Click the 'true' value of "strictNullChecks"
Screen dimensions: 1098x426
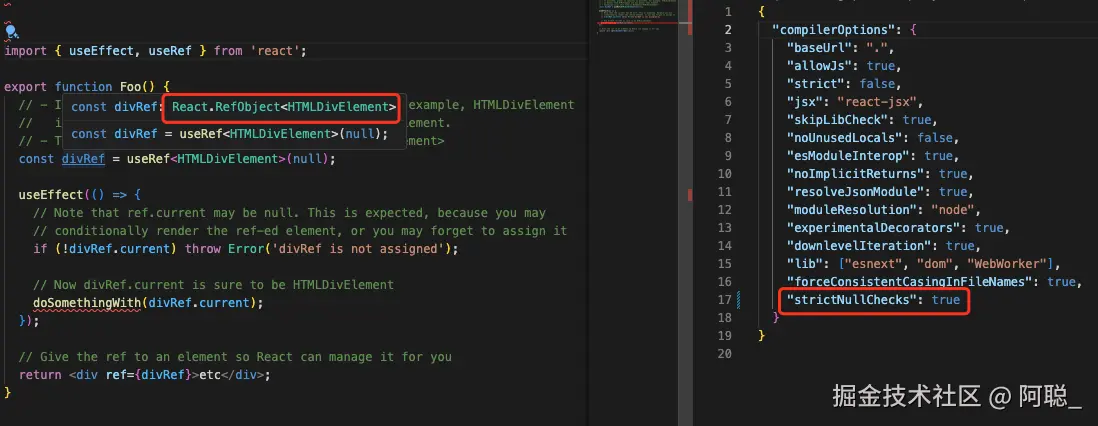coord(945,300)
